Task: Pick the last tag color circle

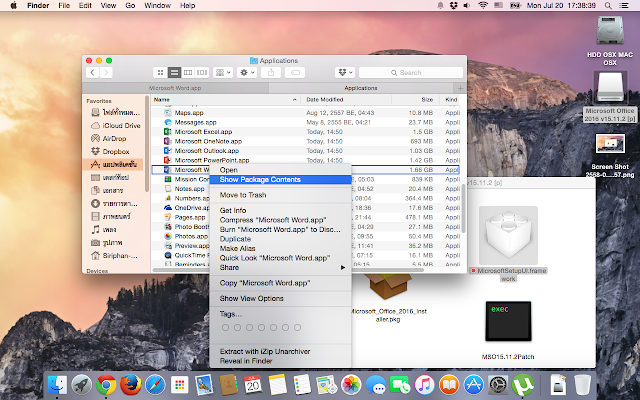Action: tap(298, 327)
